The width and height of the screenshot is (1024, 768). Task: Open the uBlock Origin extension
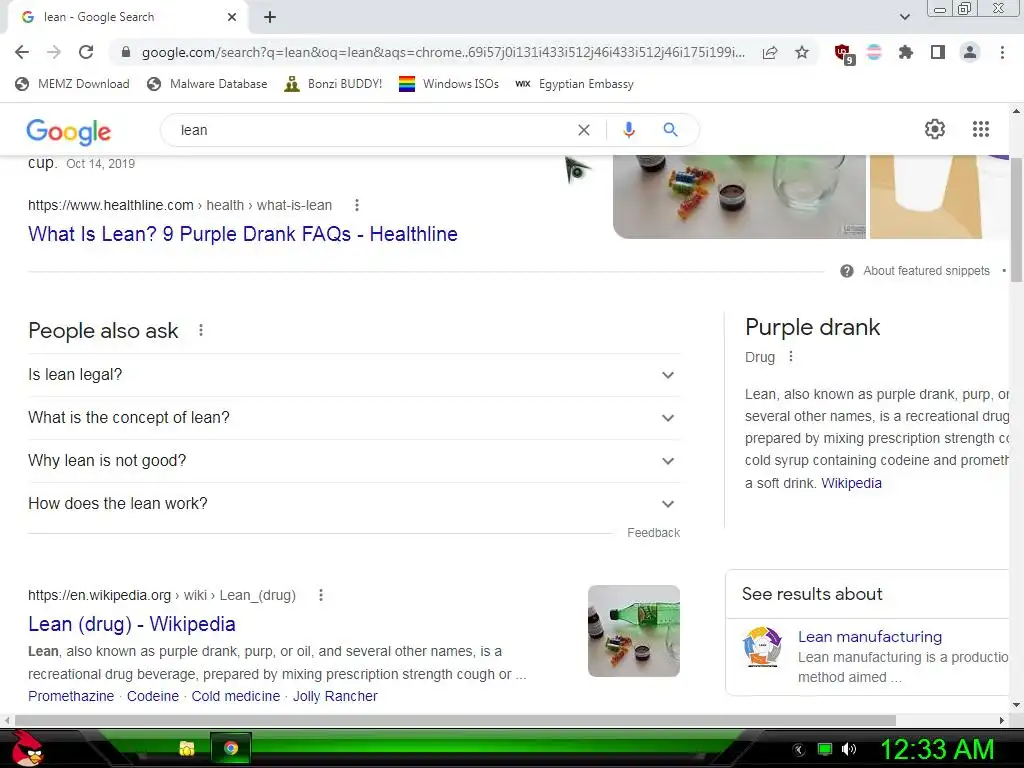(x=844, y=54)
